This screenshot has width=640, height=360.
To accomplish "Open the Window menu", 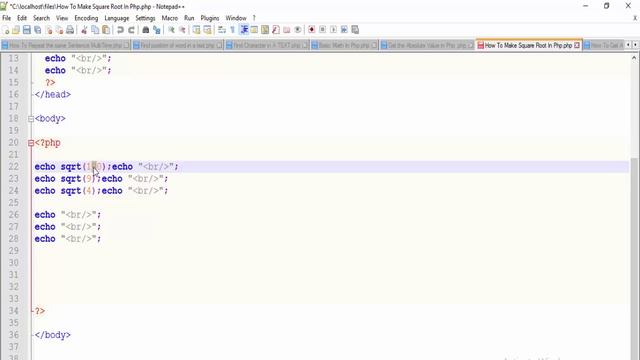I will coord(236,18).
